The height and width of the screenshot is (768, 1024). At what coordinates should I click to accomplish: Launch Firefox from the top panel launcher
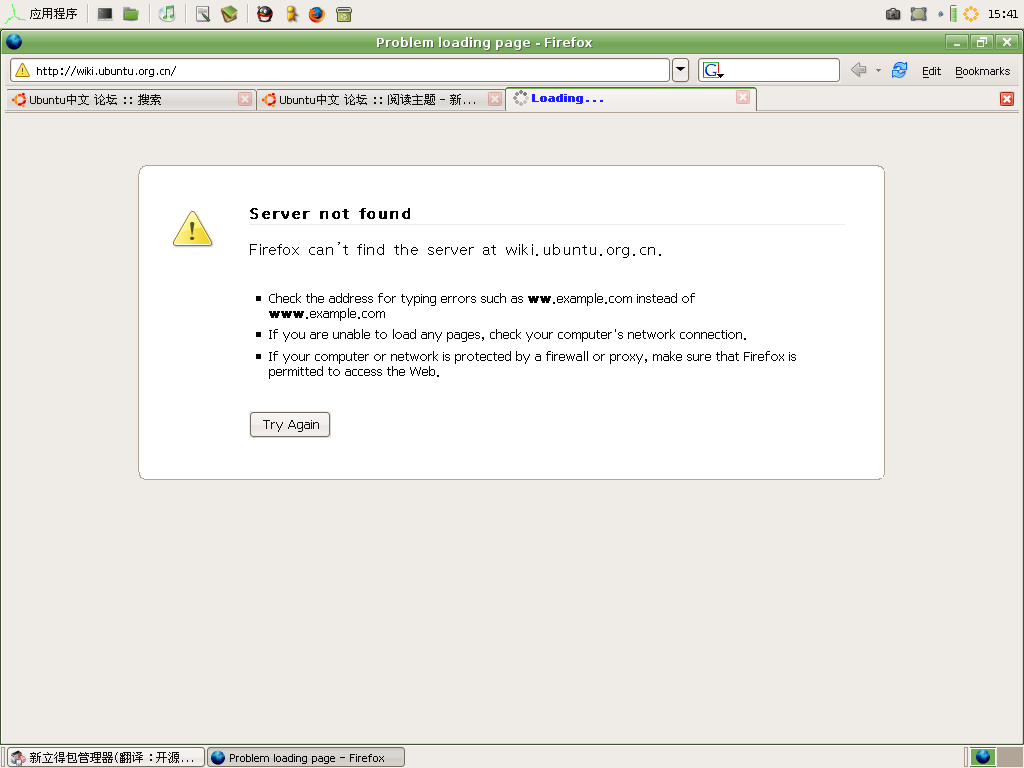tap(317, 14)
